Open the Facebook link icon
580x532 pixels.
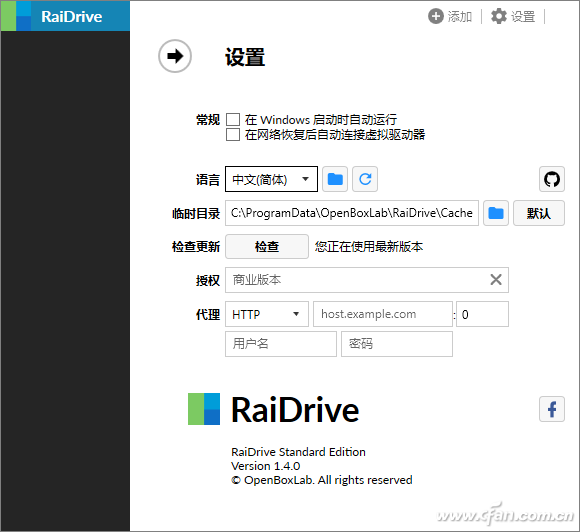tap(552, 409)
